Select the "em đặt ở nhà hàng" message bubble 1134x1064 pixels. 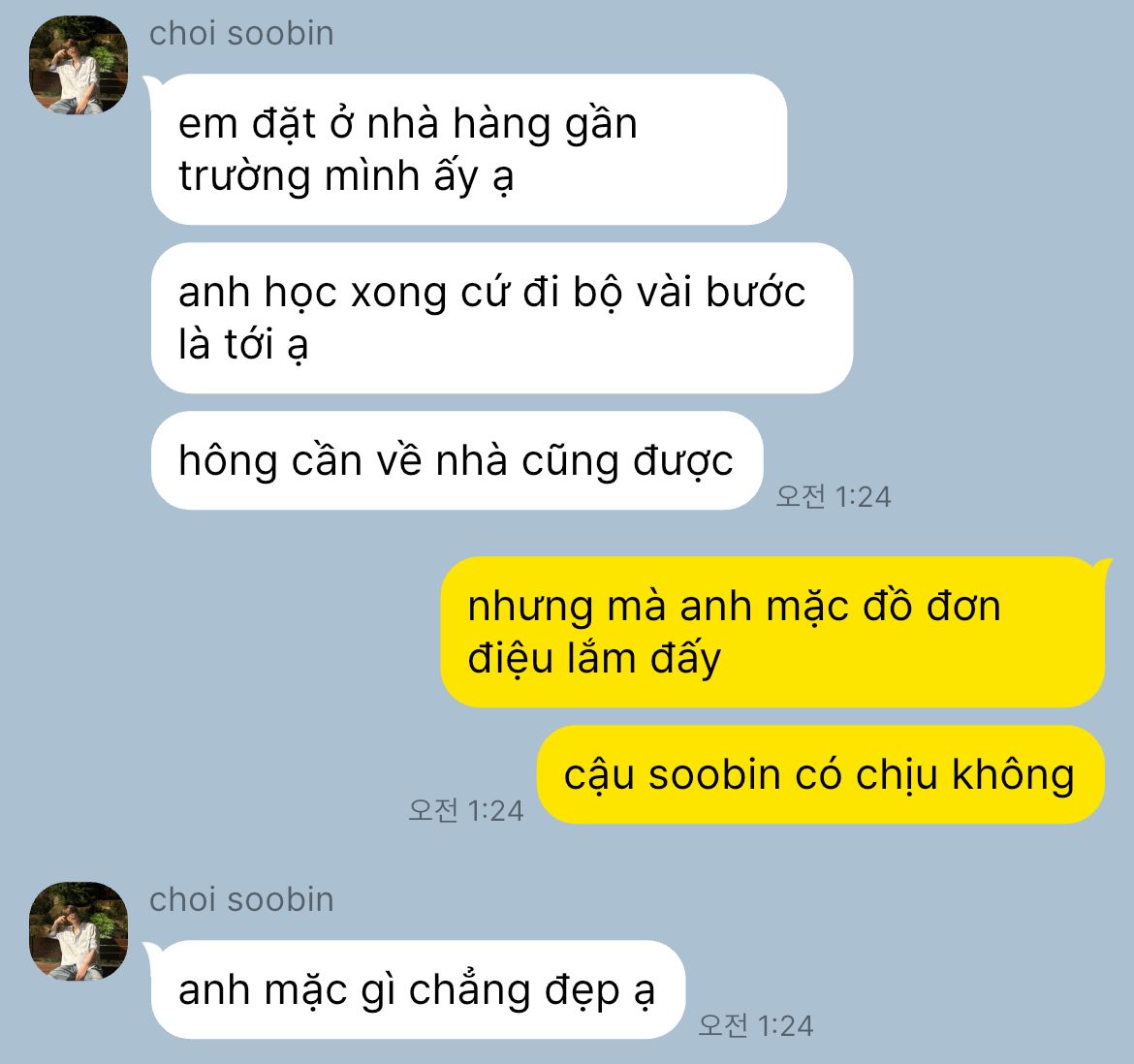469,149
